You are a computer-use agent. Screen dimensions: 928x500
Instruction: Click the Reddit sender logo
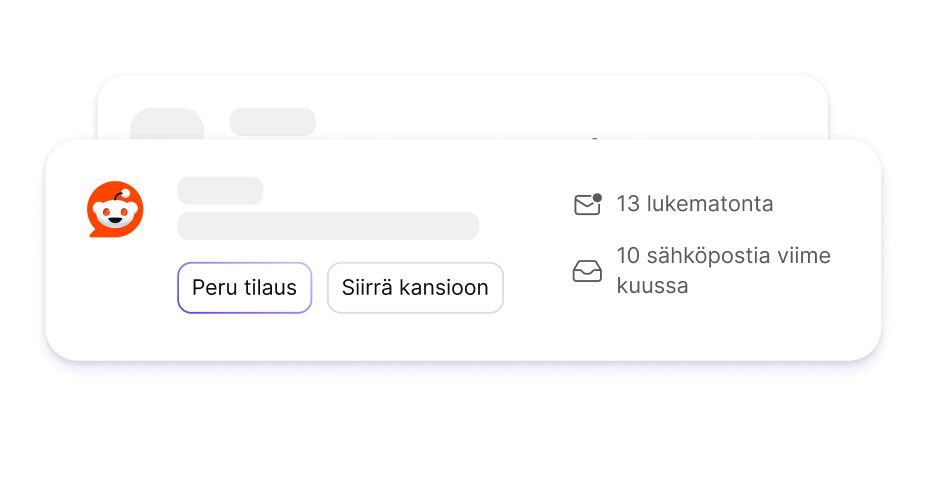(x=115, y=210)
